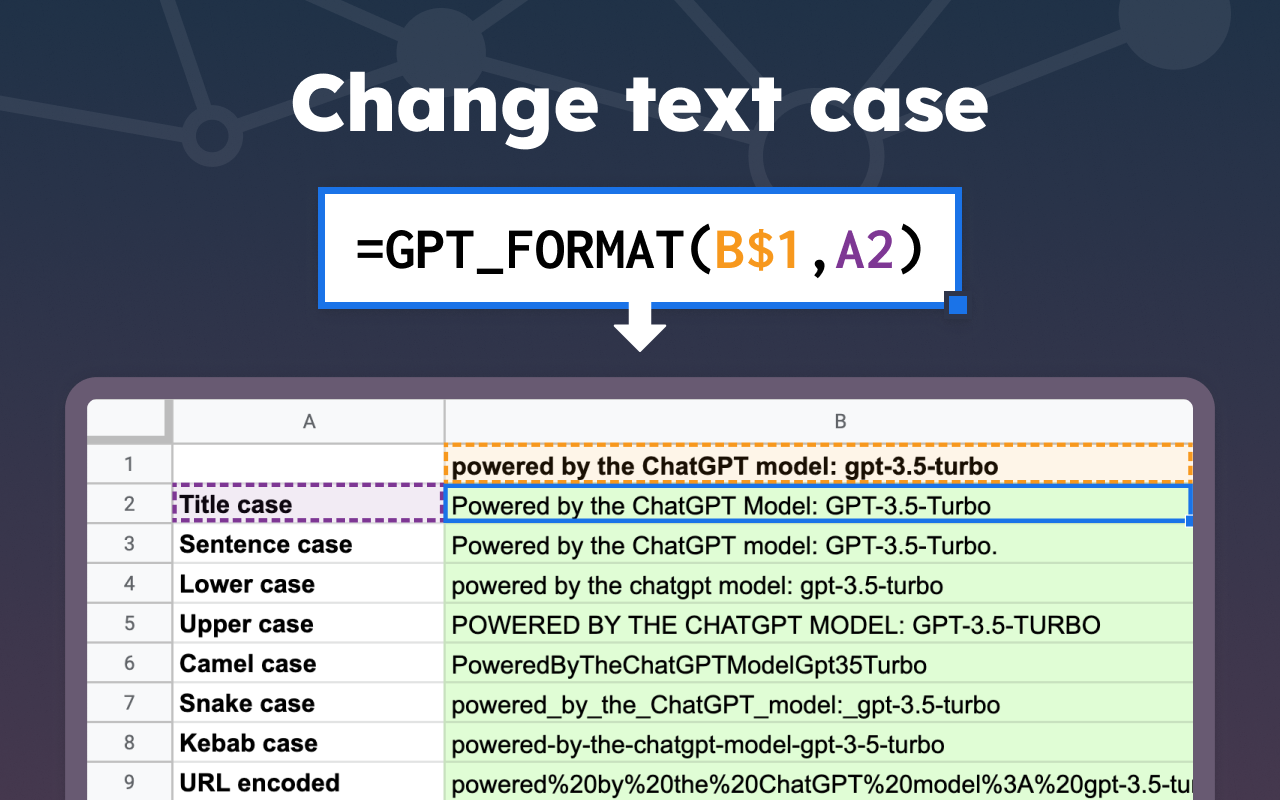The image size is (1280, 800).
Task: Click row number 5 header
Action: click(127, 623)
